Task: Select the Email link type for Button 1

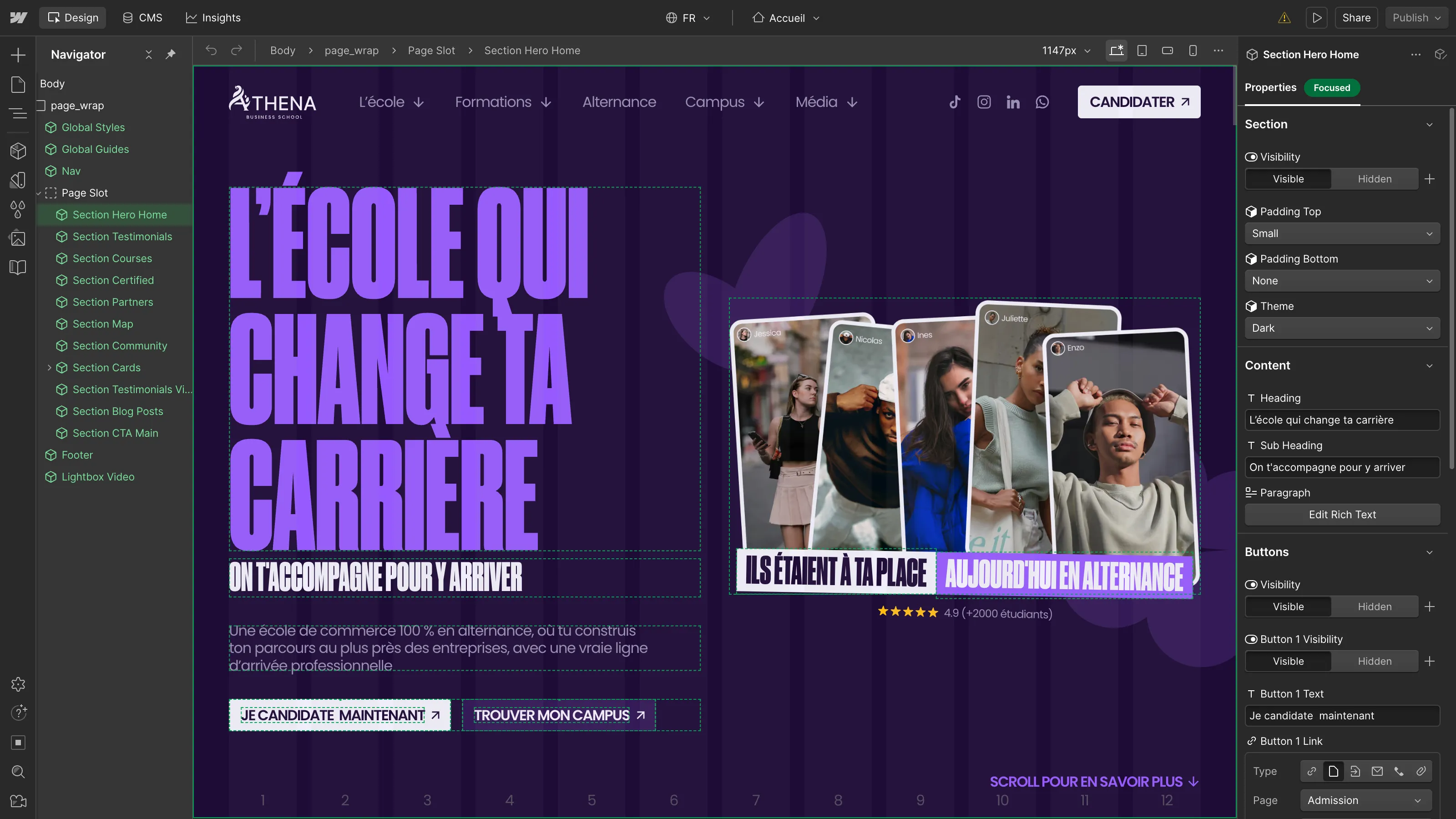Action: pos(1377,771)
